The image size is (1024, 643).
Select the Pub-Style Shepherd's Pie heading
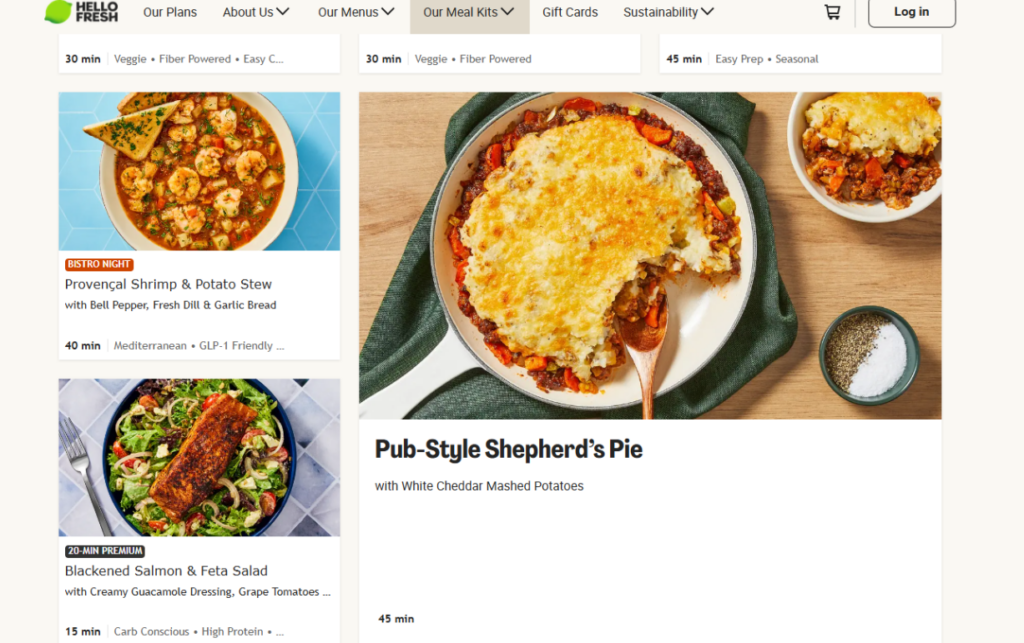point(508,450)
